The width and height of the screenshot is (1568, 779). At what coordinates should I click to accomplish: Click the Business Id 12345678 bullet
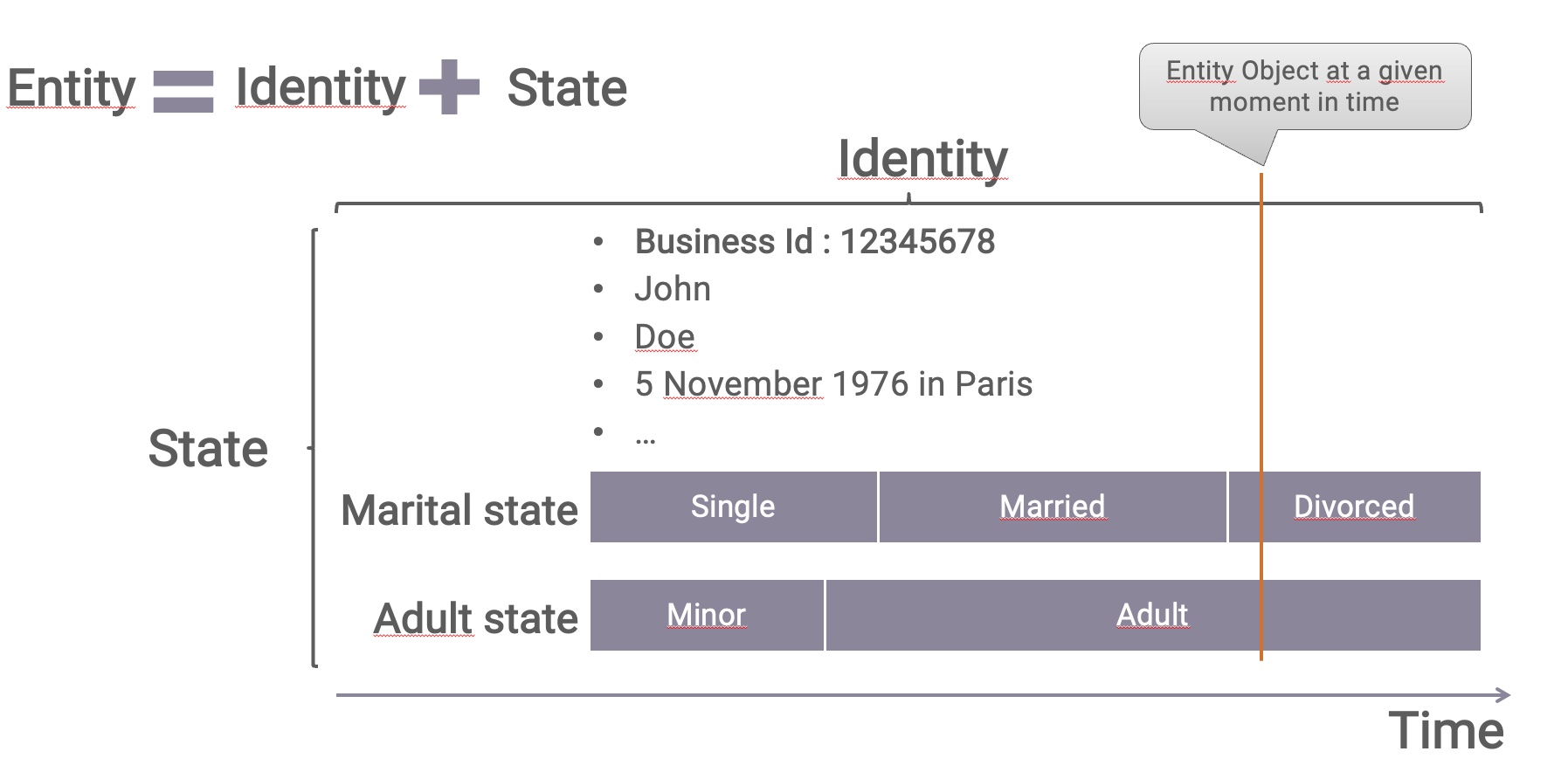click(x=815, y=242)
